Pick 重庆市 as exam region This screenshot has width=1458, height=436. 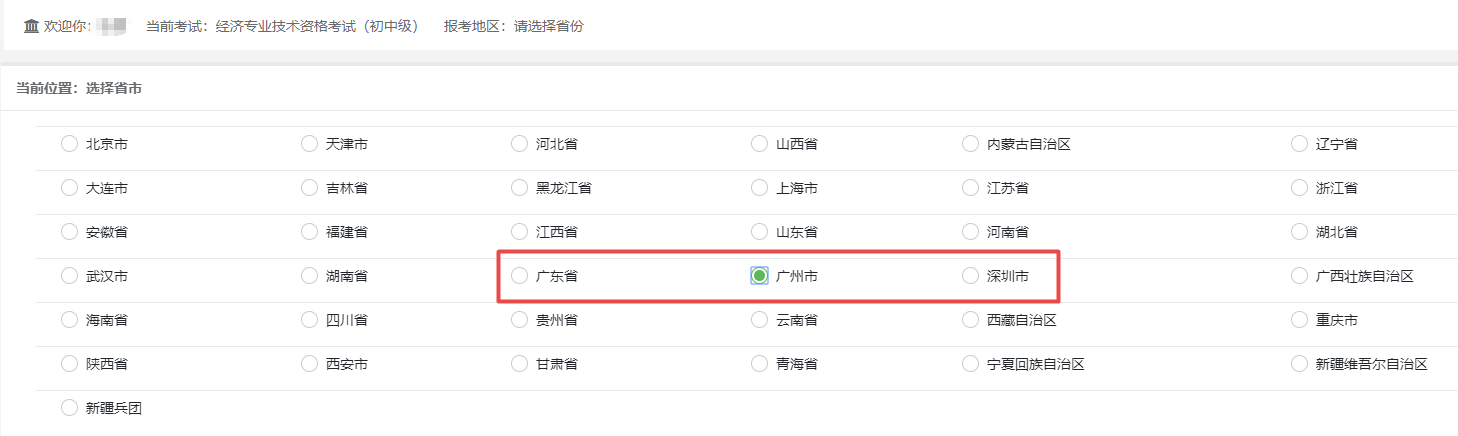pyautogui.click(x=1299, y=320)
